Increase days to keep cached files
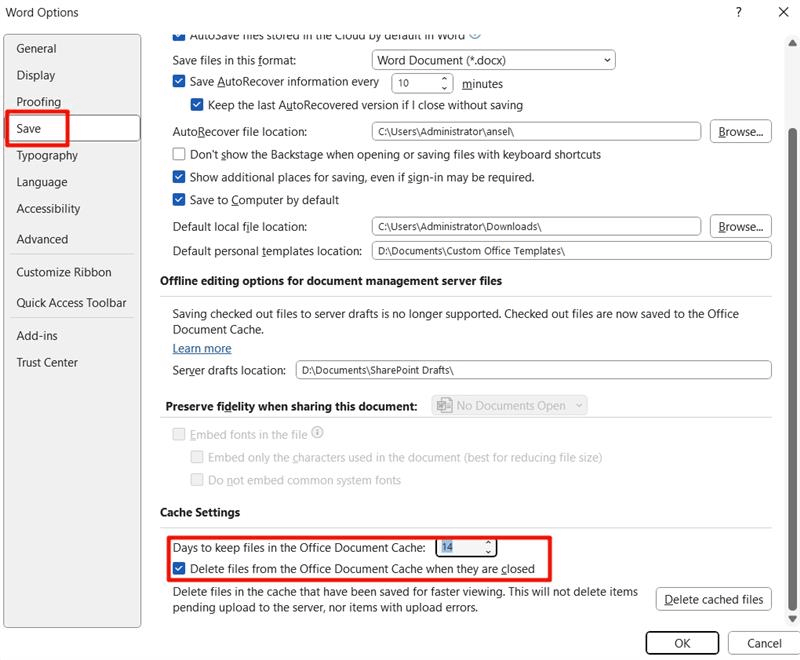This screenshot has width=800, height=660. pos(488,543)
